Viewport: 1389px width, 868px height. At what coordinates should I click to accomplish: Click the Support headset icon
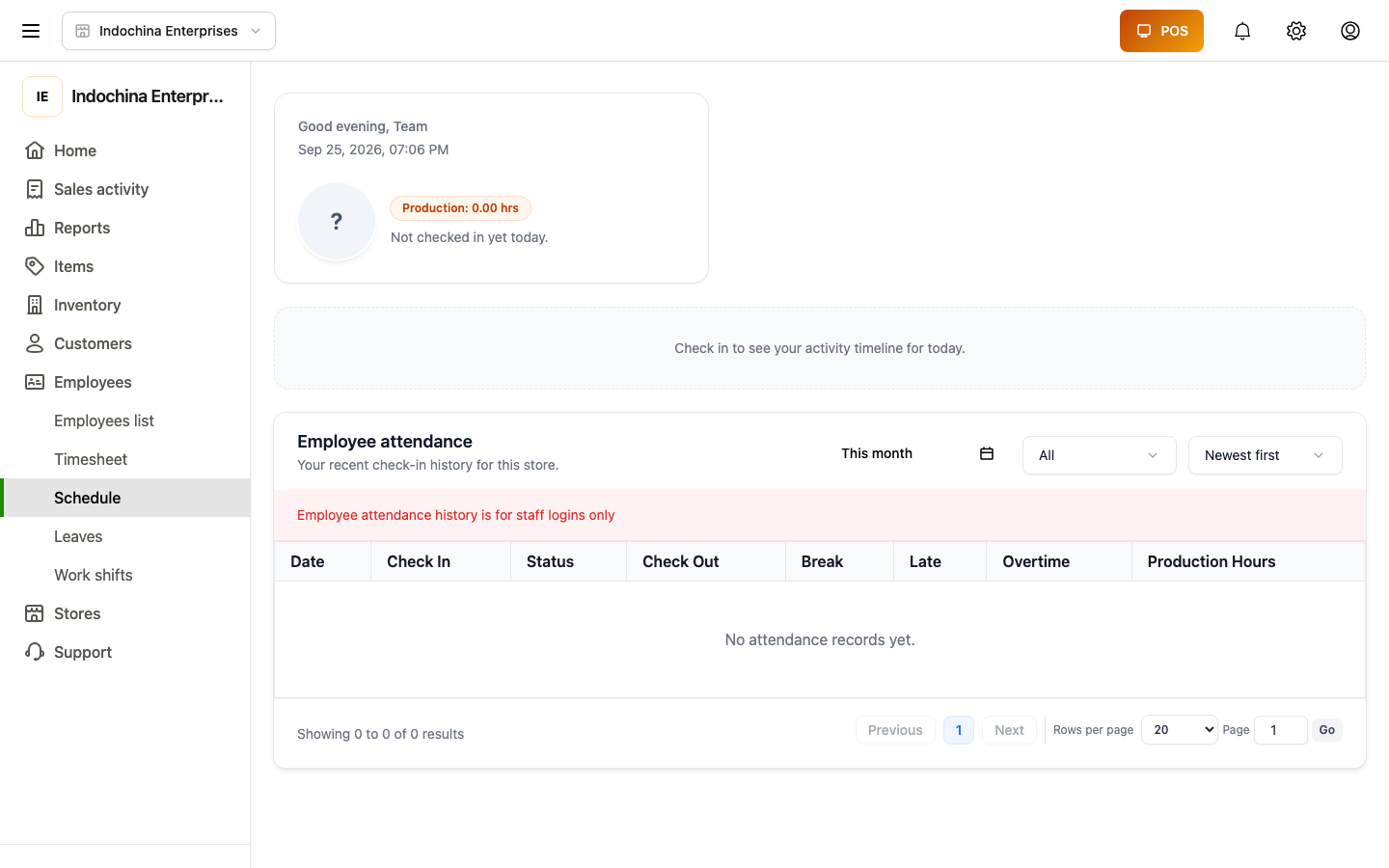click(35, 652)
